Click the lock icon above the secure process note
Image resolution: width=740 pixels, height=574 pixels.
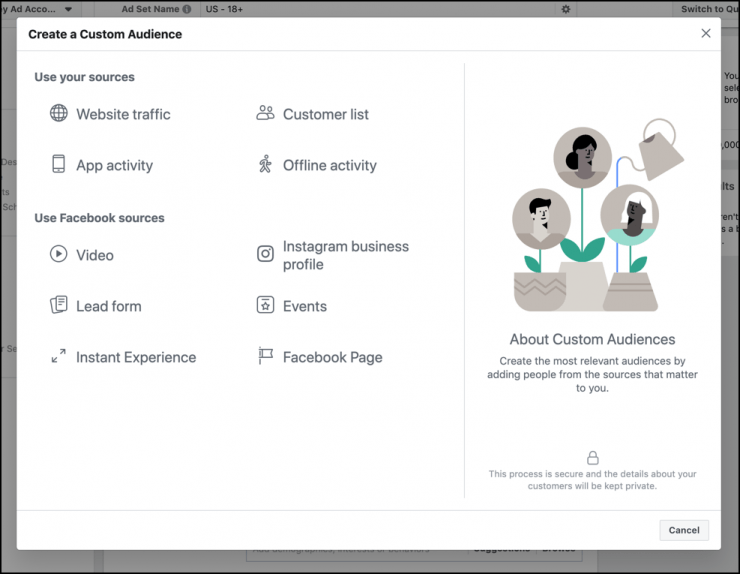593,458
